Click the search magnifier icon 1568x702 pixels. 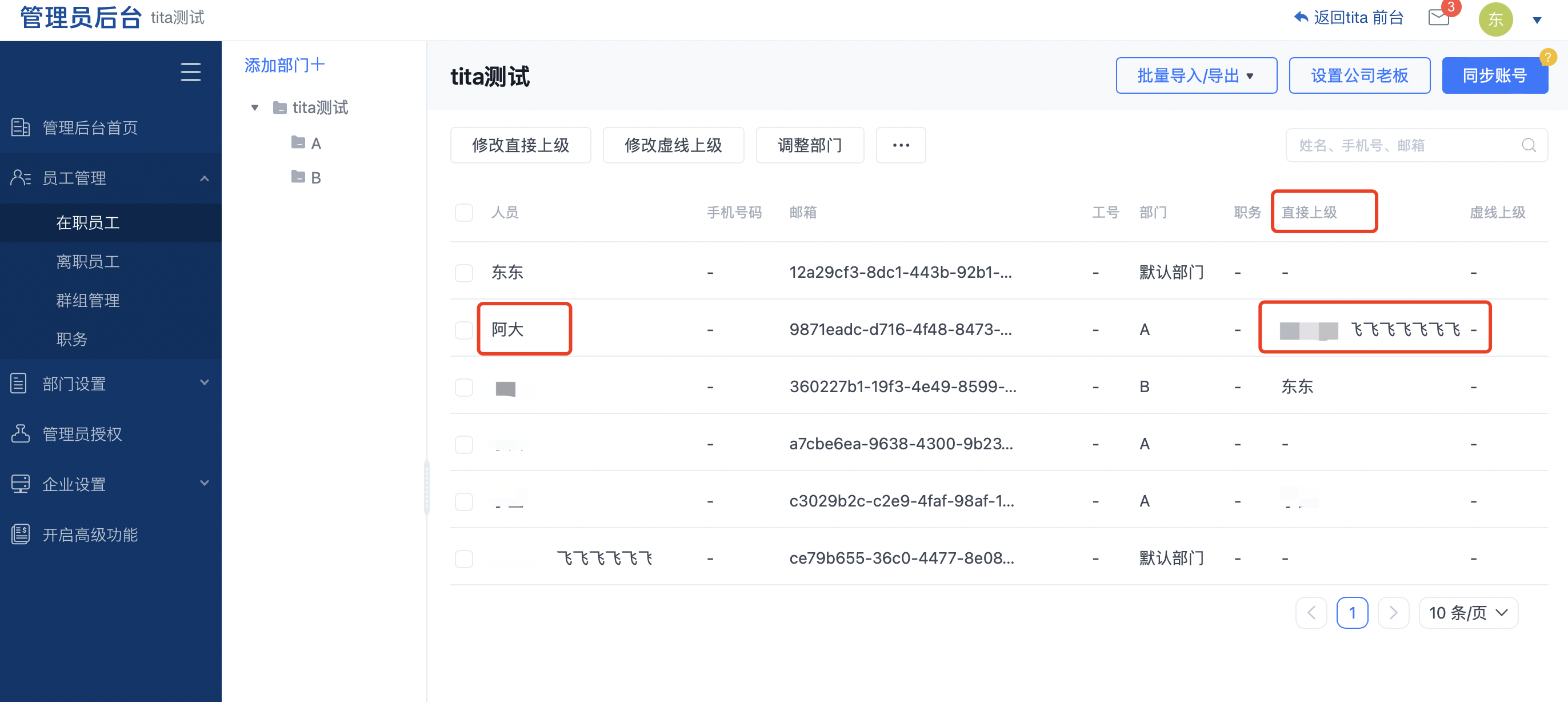pos(1529,145)
